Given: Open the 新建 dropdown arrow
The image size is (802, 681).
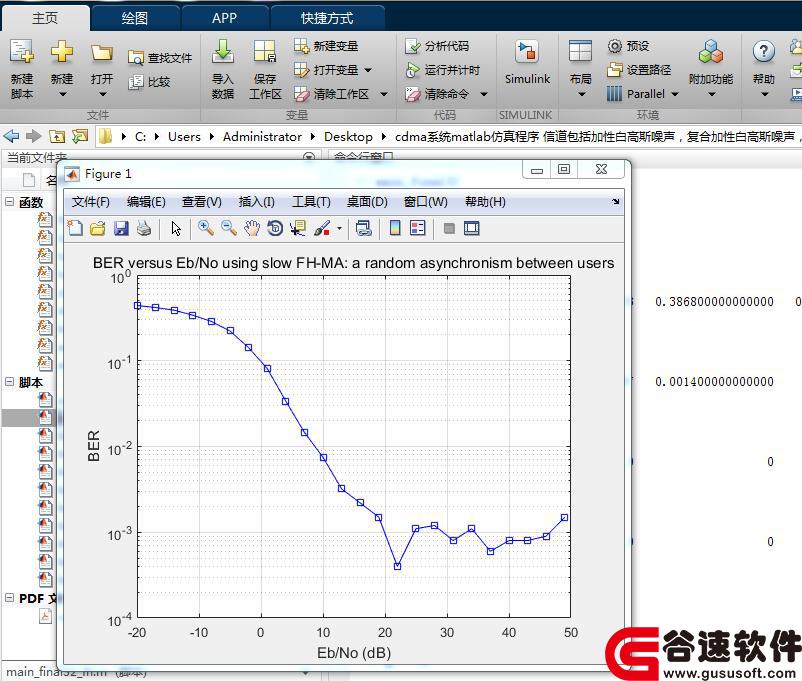Looking at the screenshot, I should [62, 94].
